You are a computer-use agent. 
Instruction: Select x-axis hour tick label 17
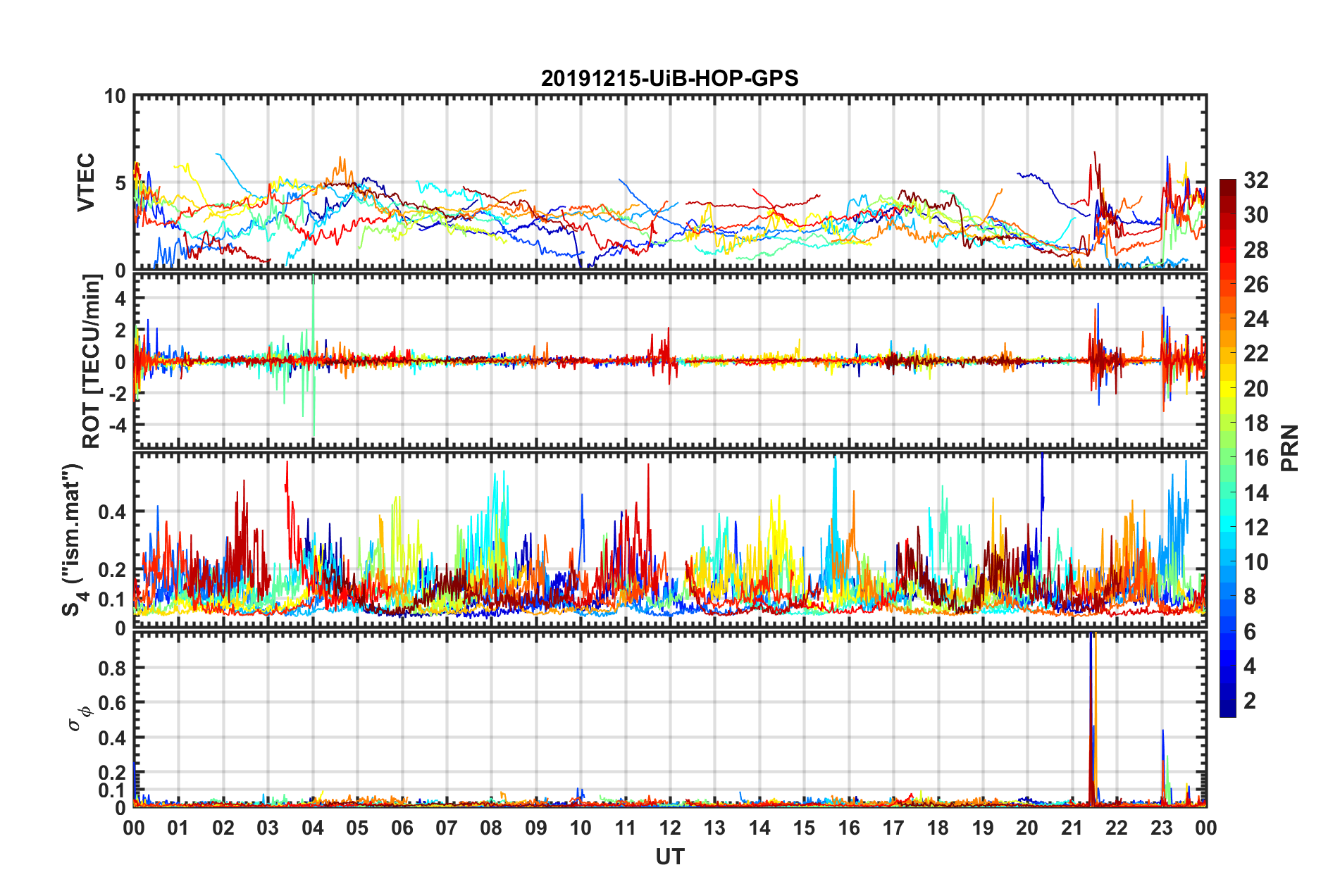pos(893,828)
